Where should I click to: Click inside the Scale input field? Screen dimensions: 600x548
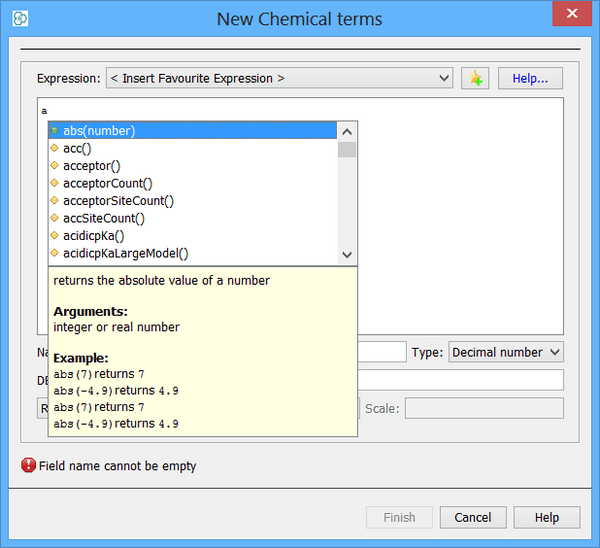pyautogui.click(x=483, y=408)
